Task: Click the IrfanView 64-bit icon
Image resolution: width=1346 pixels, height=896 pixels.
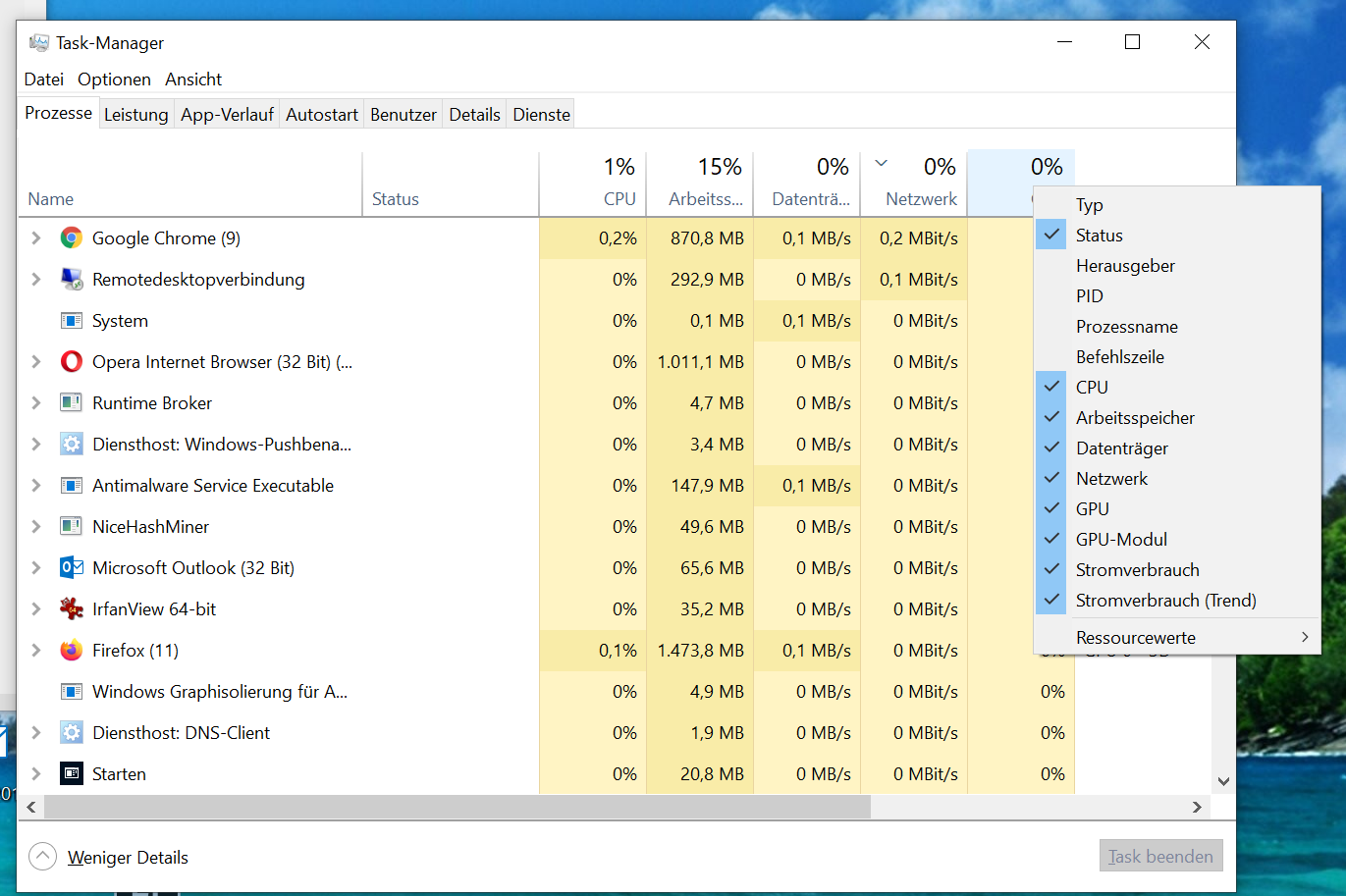Action: (x=72, y=609)
